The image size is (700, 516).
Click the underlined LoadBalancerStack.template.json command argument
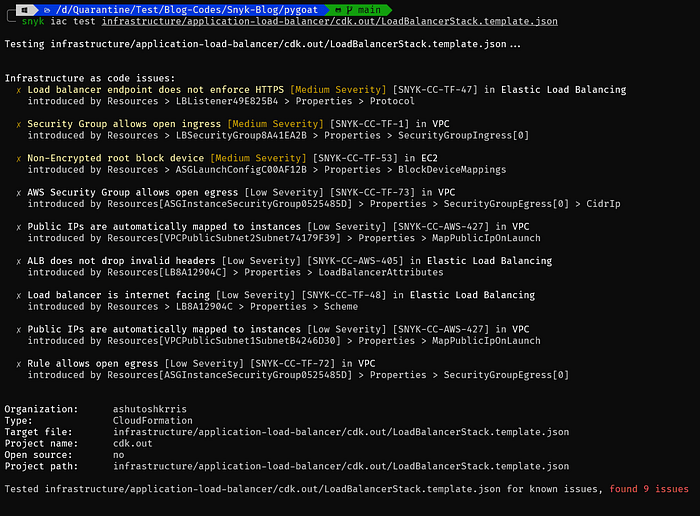click(x=329, y=21)
